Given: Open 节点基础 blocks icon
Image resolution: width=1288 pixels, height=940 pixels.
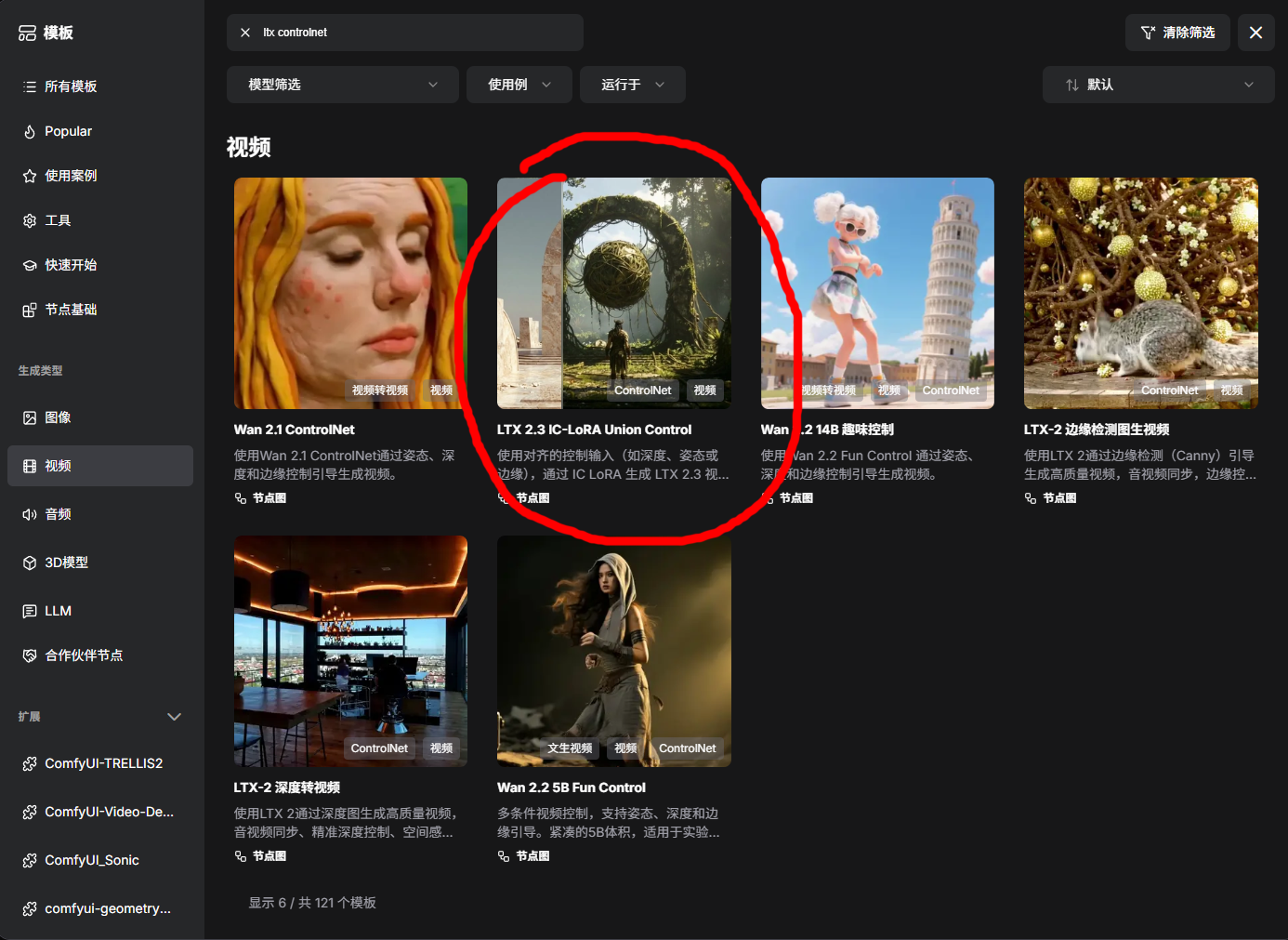Looking at the screenshot, I should 30,310.
